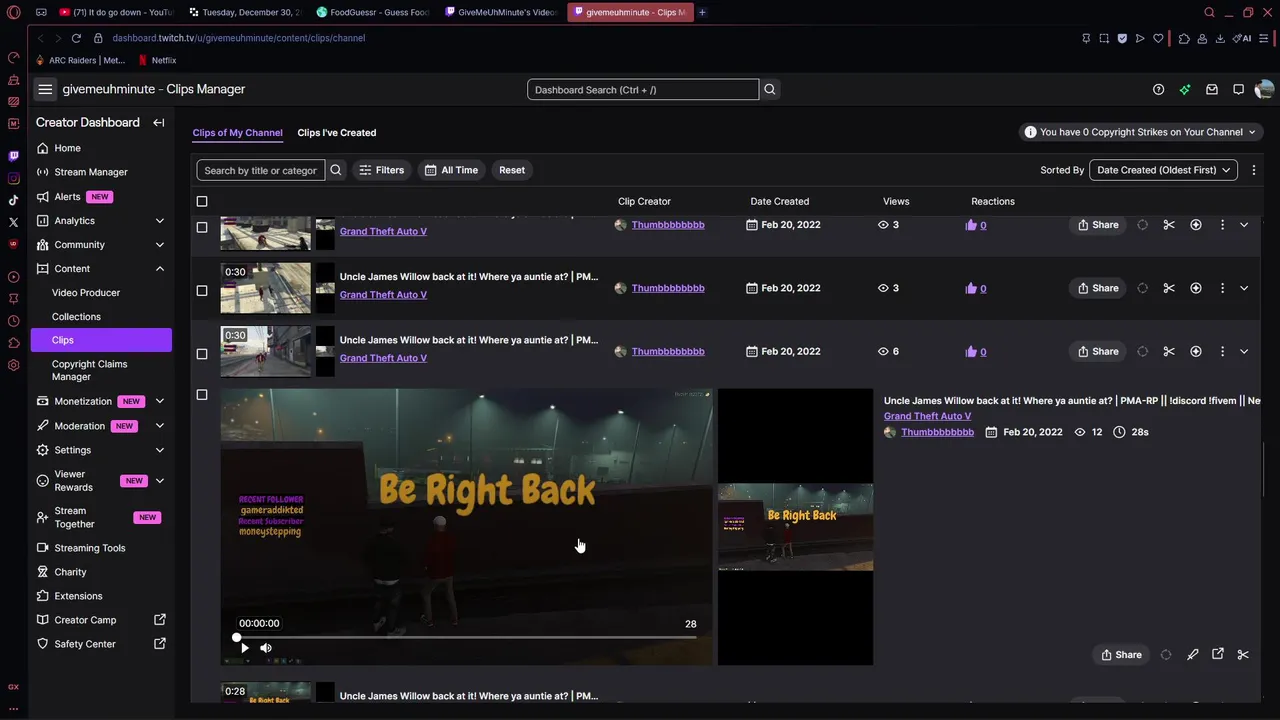
Task: Expand details chevron on the 6-views clip
Action: coord(1244,351)
